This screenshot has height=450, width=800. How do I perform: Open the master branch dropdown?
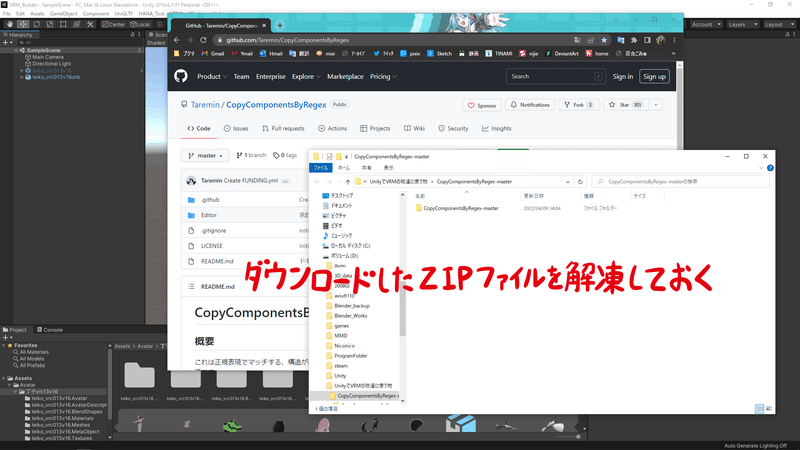coord(205,156)
